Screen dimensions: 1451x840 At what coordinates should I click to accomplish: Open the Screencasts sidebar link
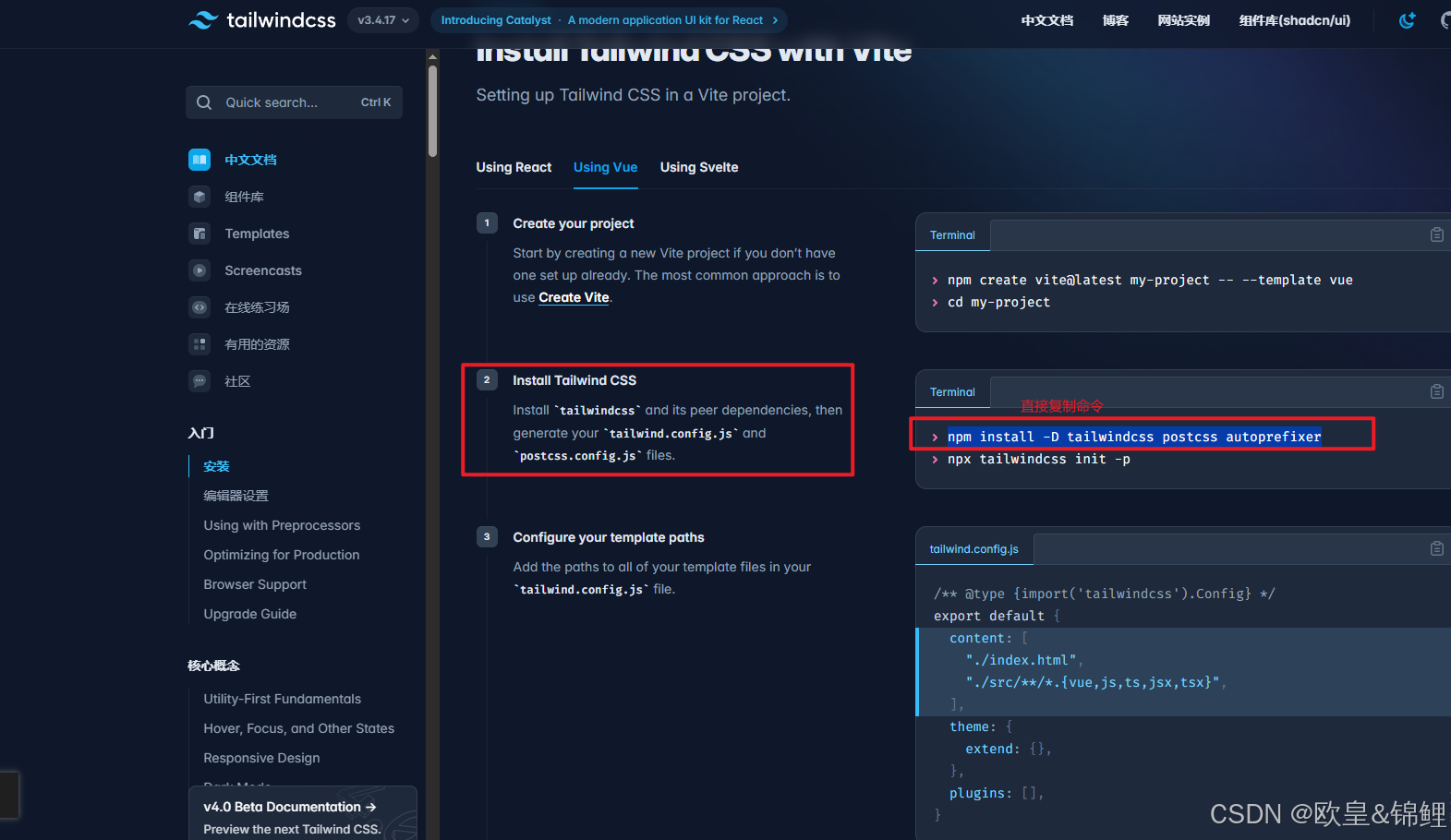coord(263,270)
